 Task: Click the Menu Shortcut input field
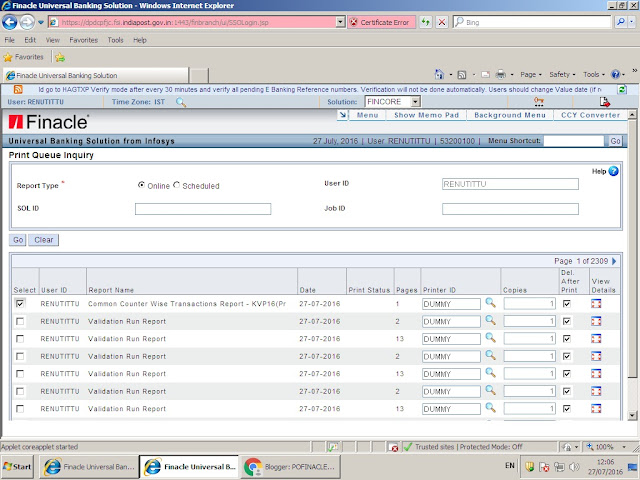[x=573, y=141]
